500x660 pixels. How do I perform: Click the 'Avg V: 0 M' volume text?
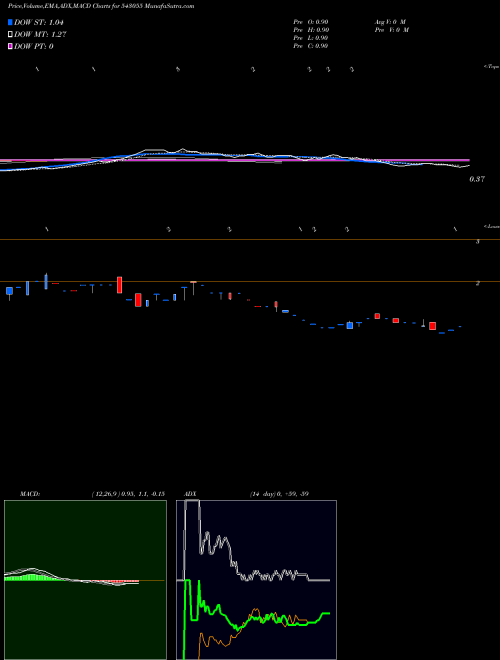pos(390,21)
